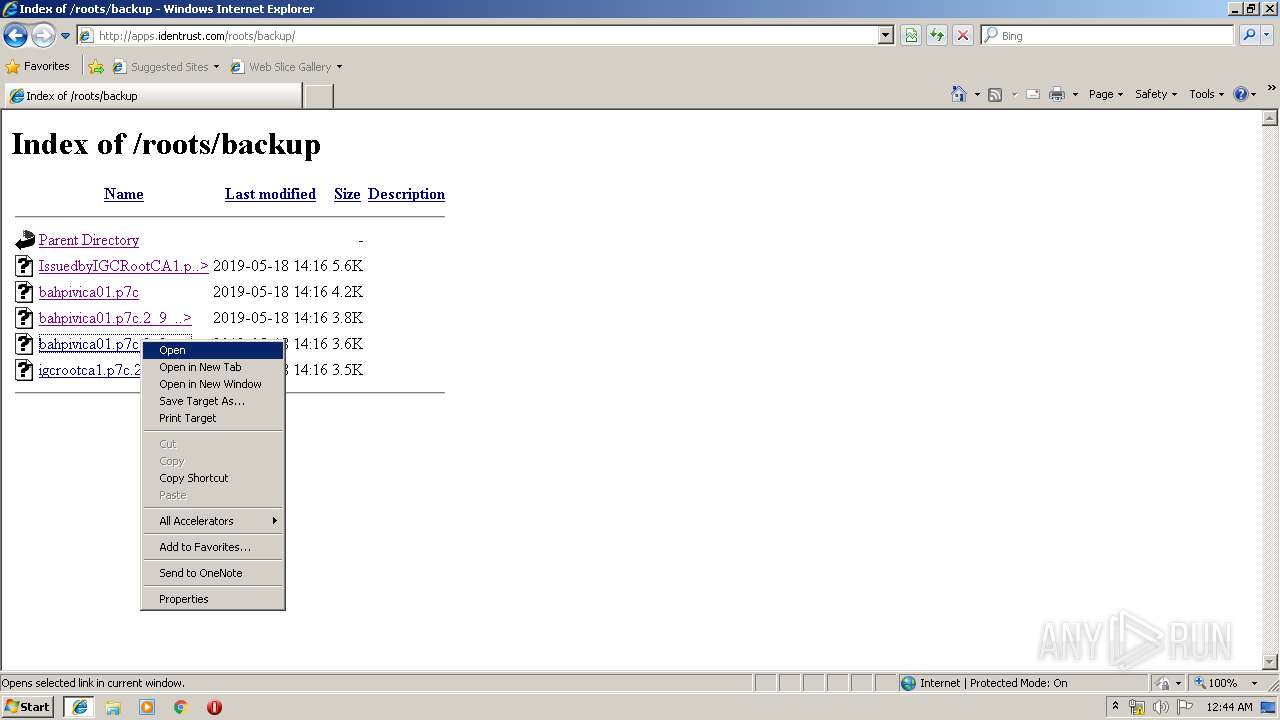This screenshot has width=1280, height=720.
Task: Open the Page menu
Action: (1106, 94)
